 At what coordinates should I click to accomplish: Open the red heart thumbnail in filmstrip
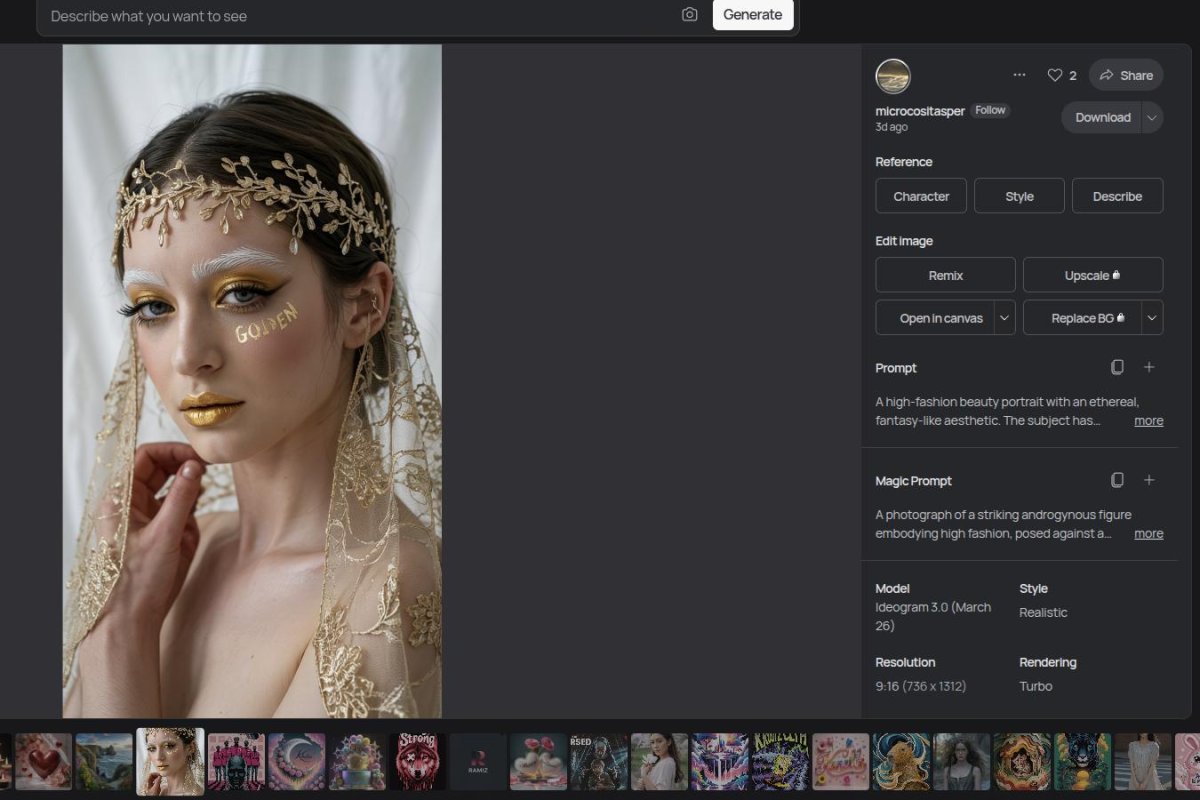(x=43, y=761)
